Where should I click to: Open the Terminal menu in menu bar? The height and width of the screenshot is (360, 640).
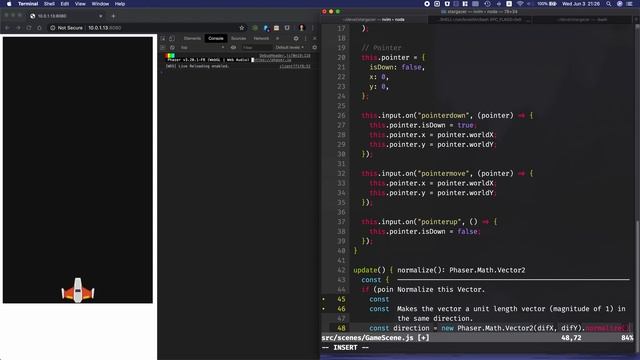coord(28,4)
